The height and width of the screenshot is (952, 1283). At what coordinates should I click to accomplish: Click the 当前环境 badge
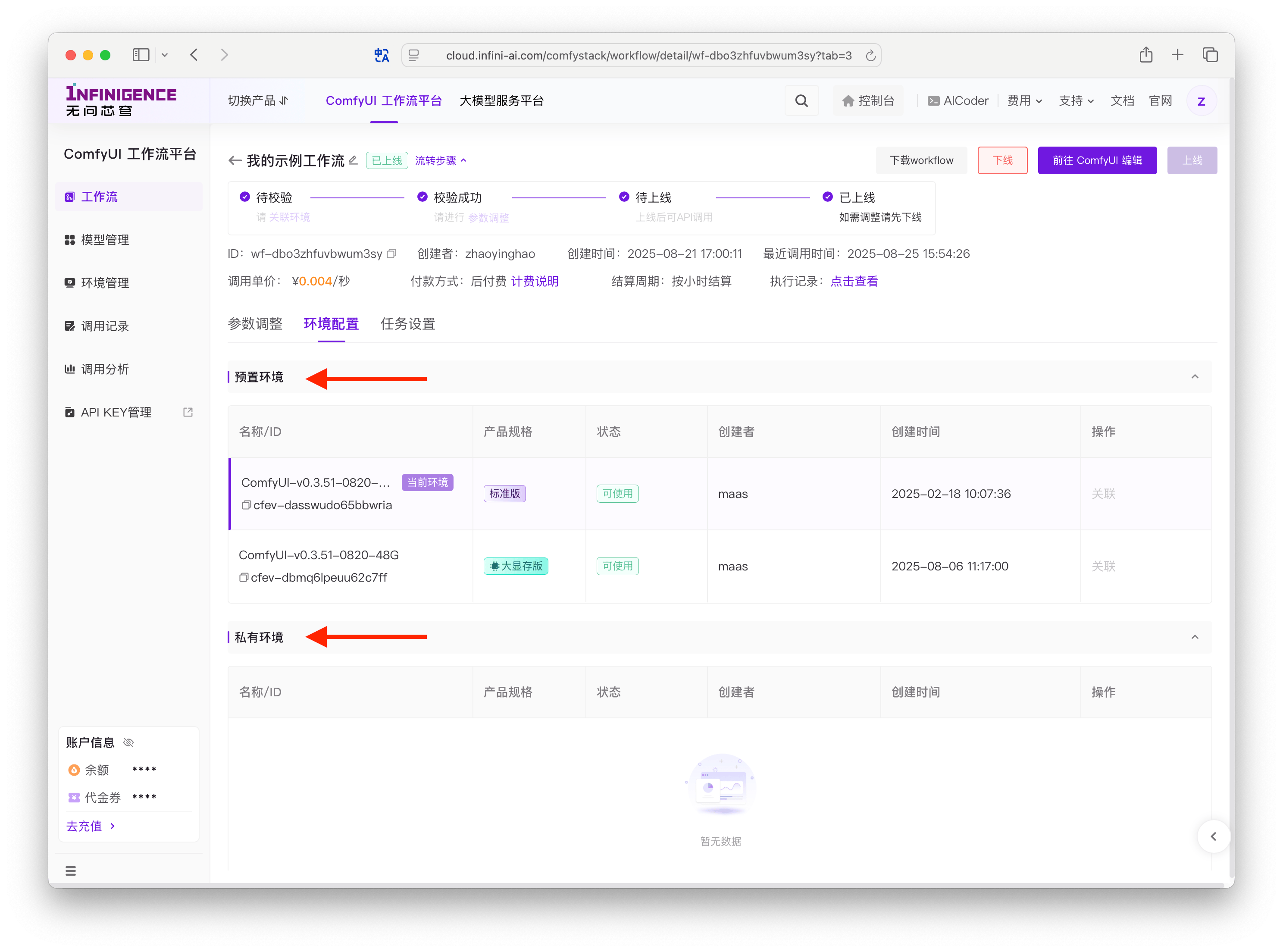[427, 482]
